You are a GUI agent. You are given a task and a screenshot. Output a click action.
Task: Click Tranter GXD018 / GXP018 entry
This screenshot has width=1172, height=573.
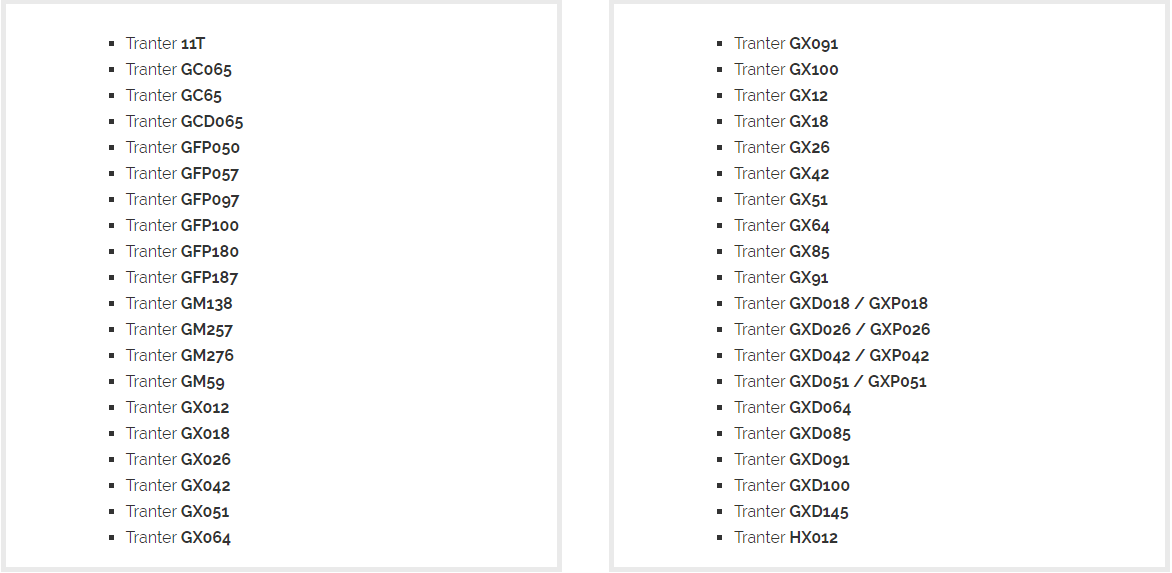(831, 303)
